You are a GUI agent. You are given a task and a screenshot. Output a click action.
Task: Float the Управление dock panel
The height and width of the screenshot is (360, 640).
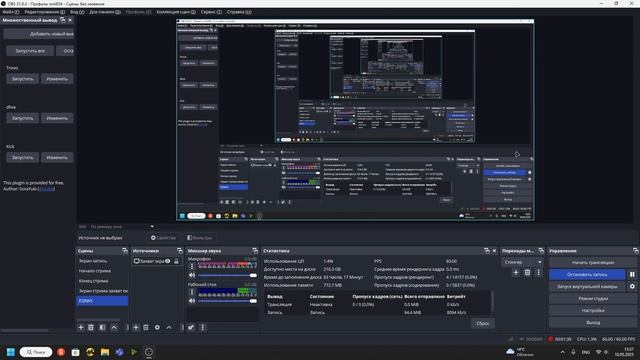tap(636, 251)
